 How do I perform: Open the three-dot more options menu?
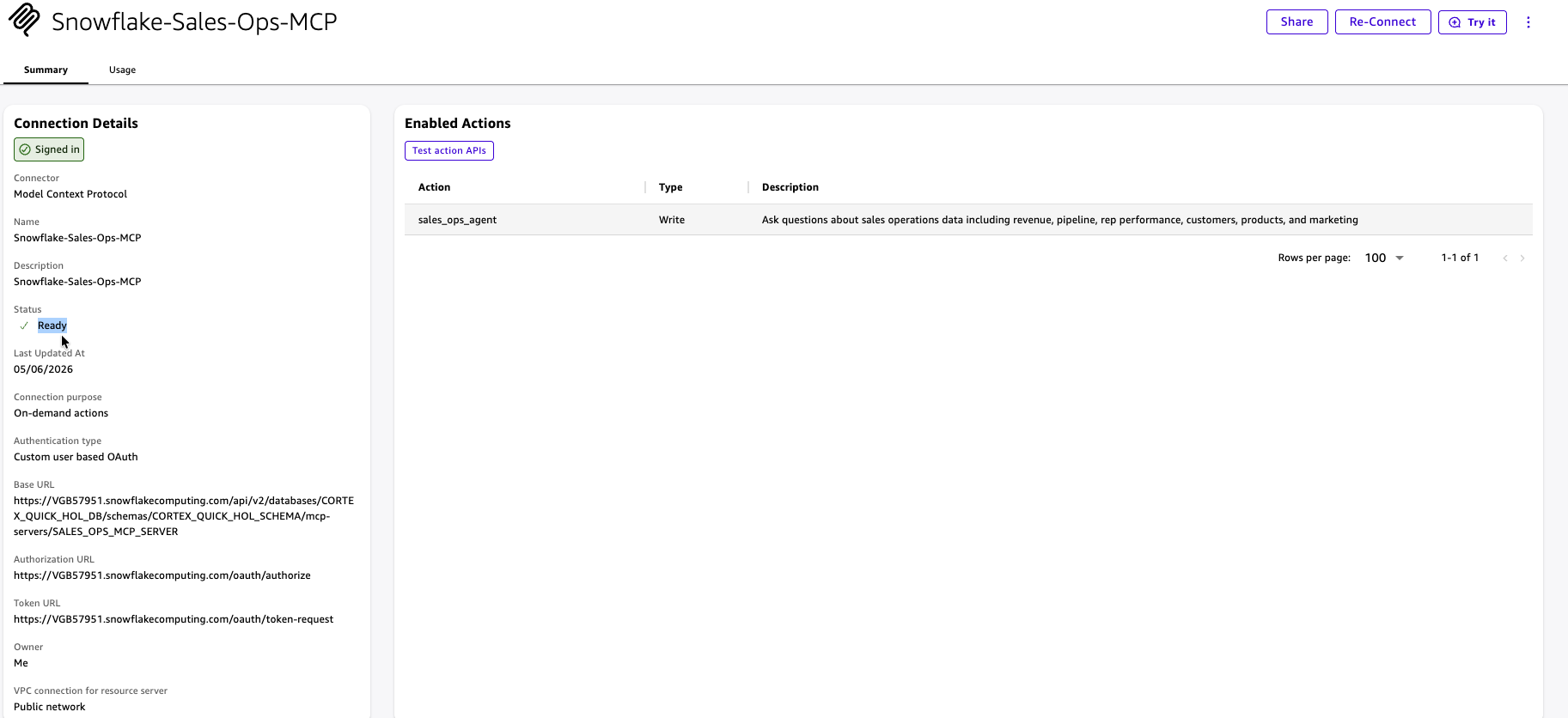pos(1528,22)
